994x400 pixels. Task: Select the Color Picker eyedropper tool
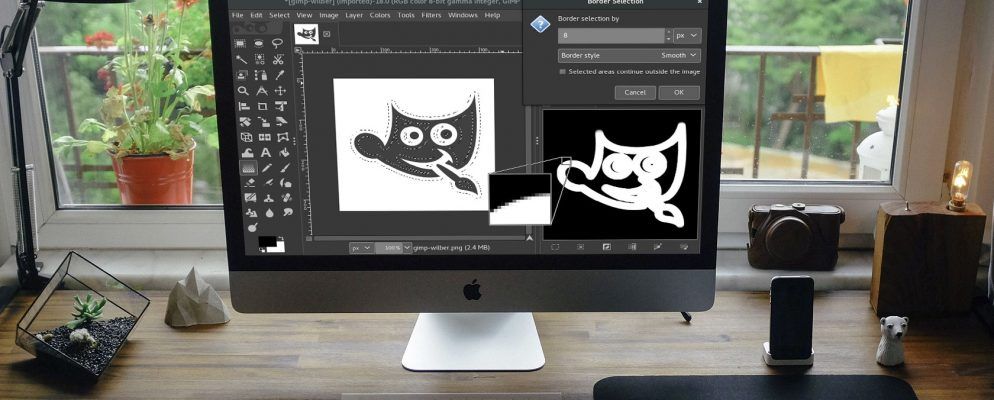[279, 75]
